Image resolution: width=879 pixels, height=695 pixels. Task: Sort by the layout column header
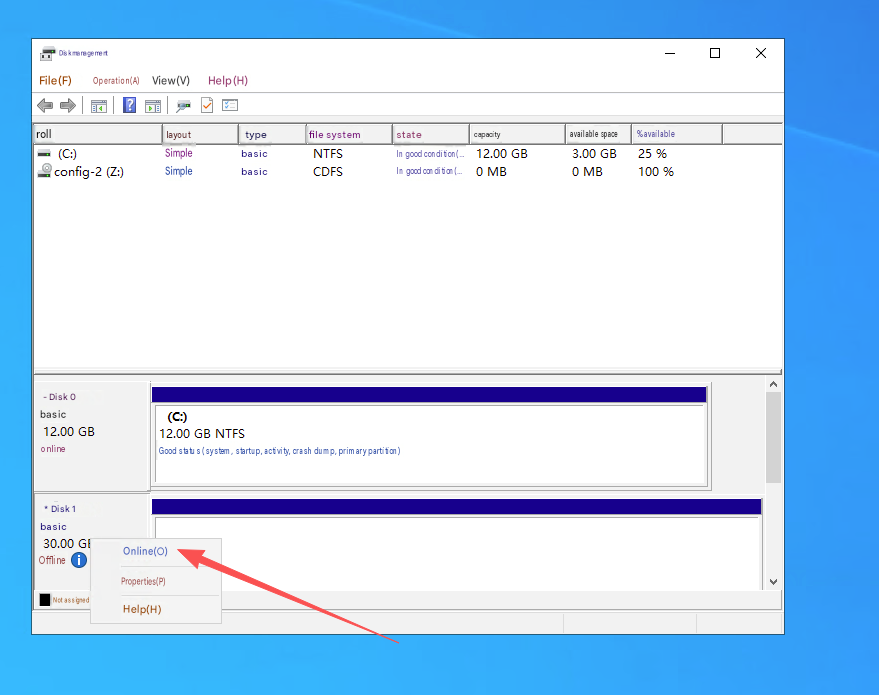point(200,135)
